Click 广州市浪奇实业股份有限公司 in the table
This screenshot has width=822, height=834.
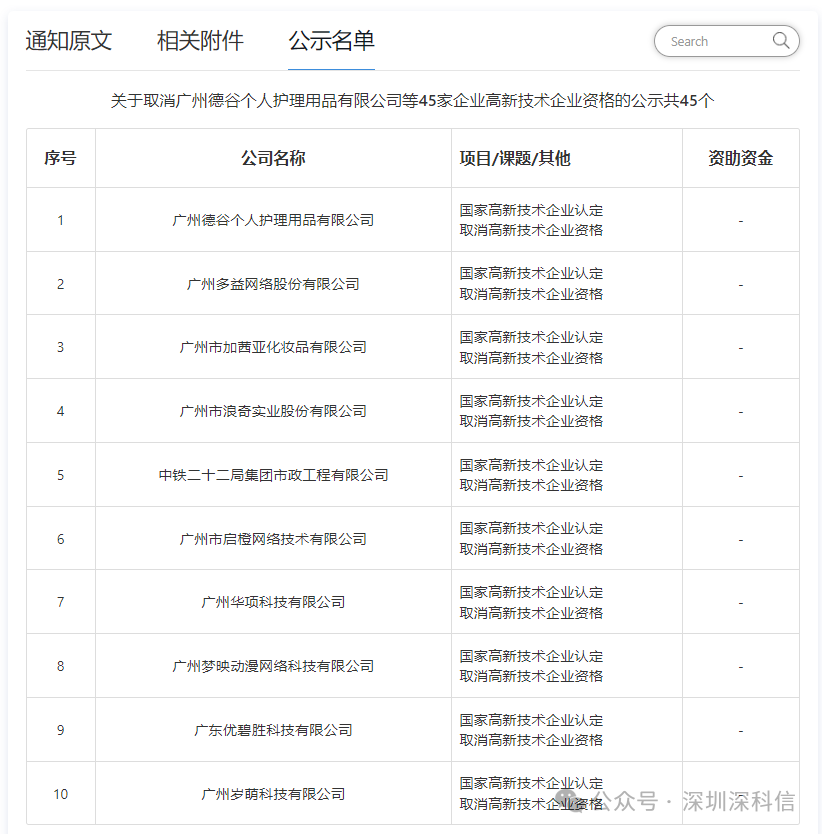tap(274, 411)
